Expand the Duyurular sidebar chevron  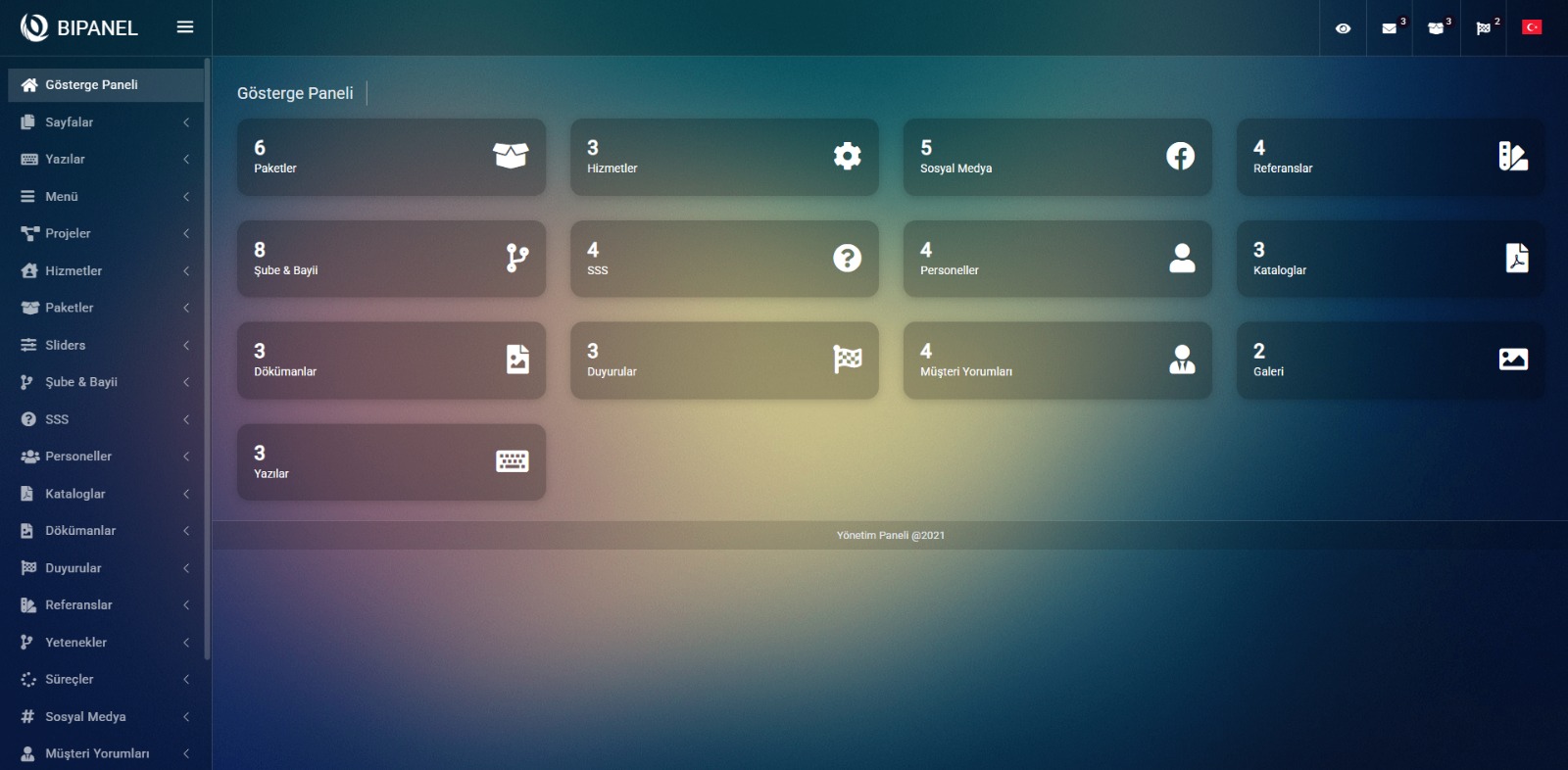coord(186,568)
